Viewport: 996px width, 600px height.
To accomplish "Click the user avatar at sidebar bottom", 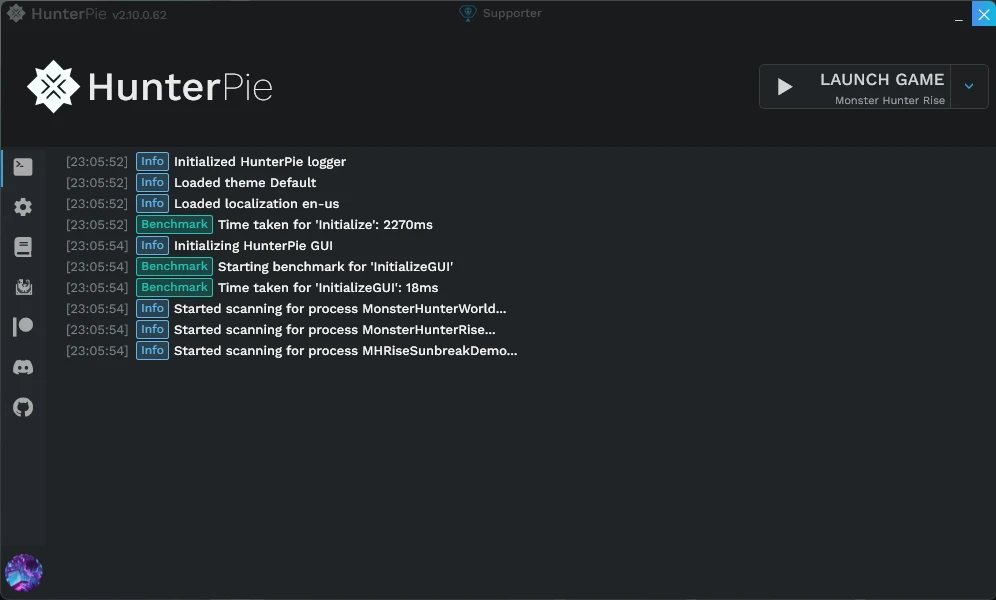I will [x=24, y=573].
